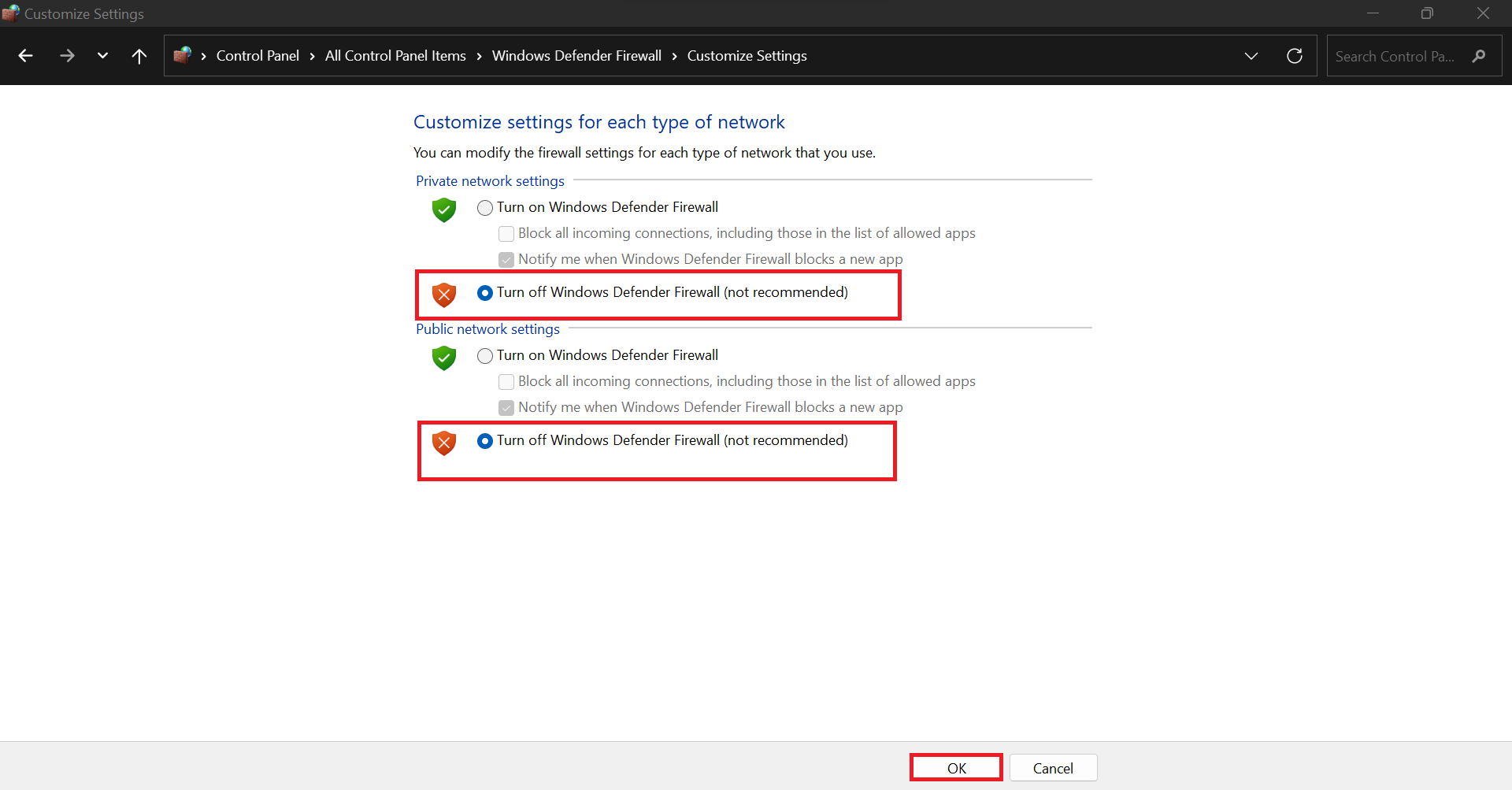This screenshot has width=1512, height=790.
Task: Click red shield icon in Private settings
Action: [x=444, y=295]
